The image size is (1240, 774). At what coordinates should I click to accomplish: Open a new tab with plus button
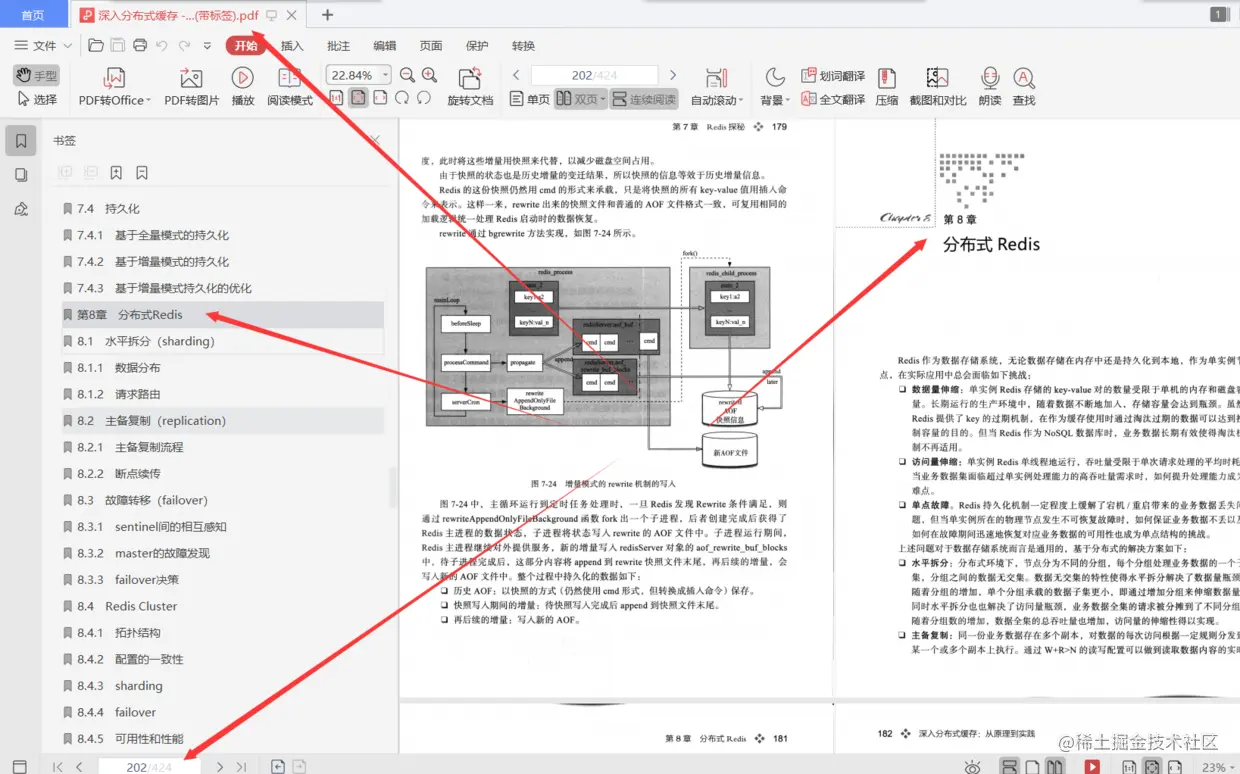click(327, 15)
